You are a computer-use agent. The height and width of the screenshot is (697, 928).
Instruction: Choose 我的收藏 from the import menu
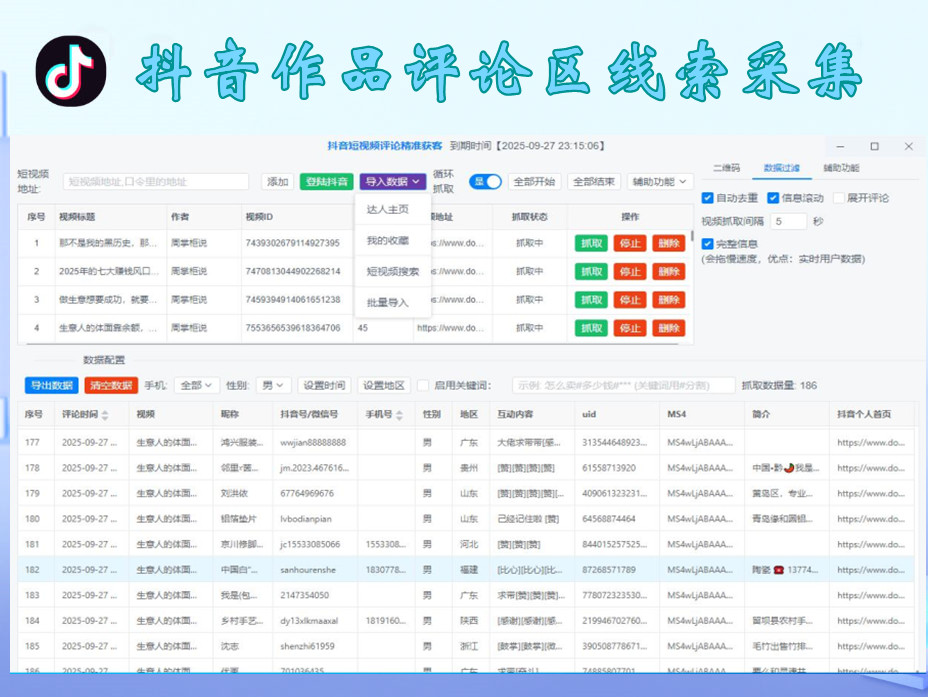[388, 241]
